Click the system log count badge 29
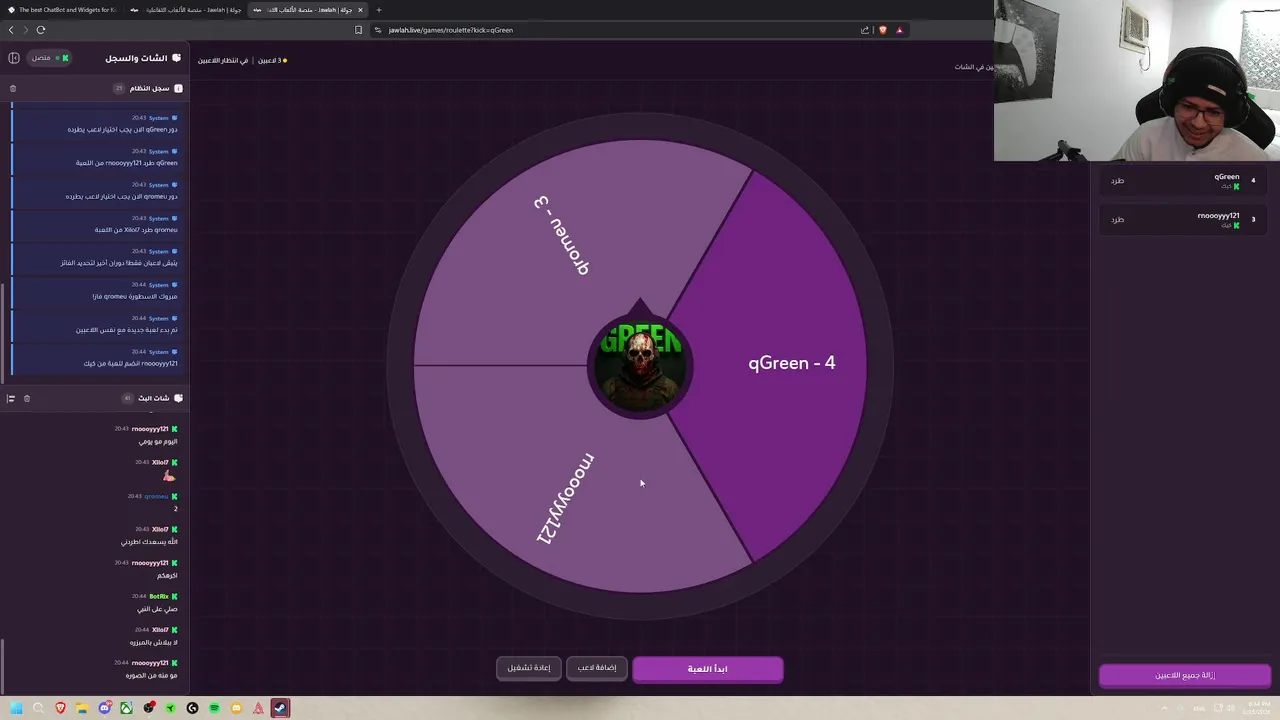Image resolution: width=1280 pixels, height=720 pixels. pos(119,89)
